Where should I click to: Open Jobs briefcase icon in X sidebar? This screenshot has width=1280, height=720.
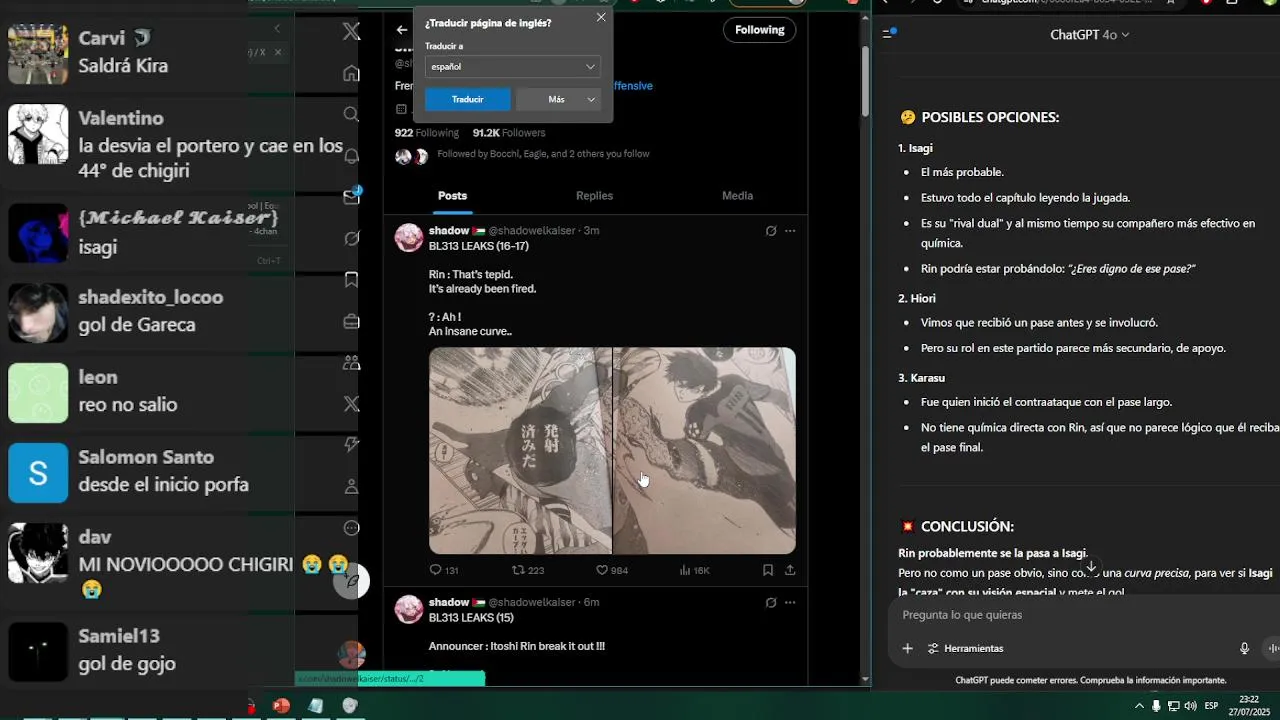351,321
